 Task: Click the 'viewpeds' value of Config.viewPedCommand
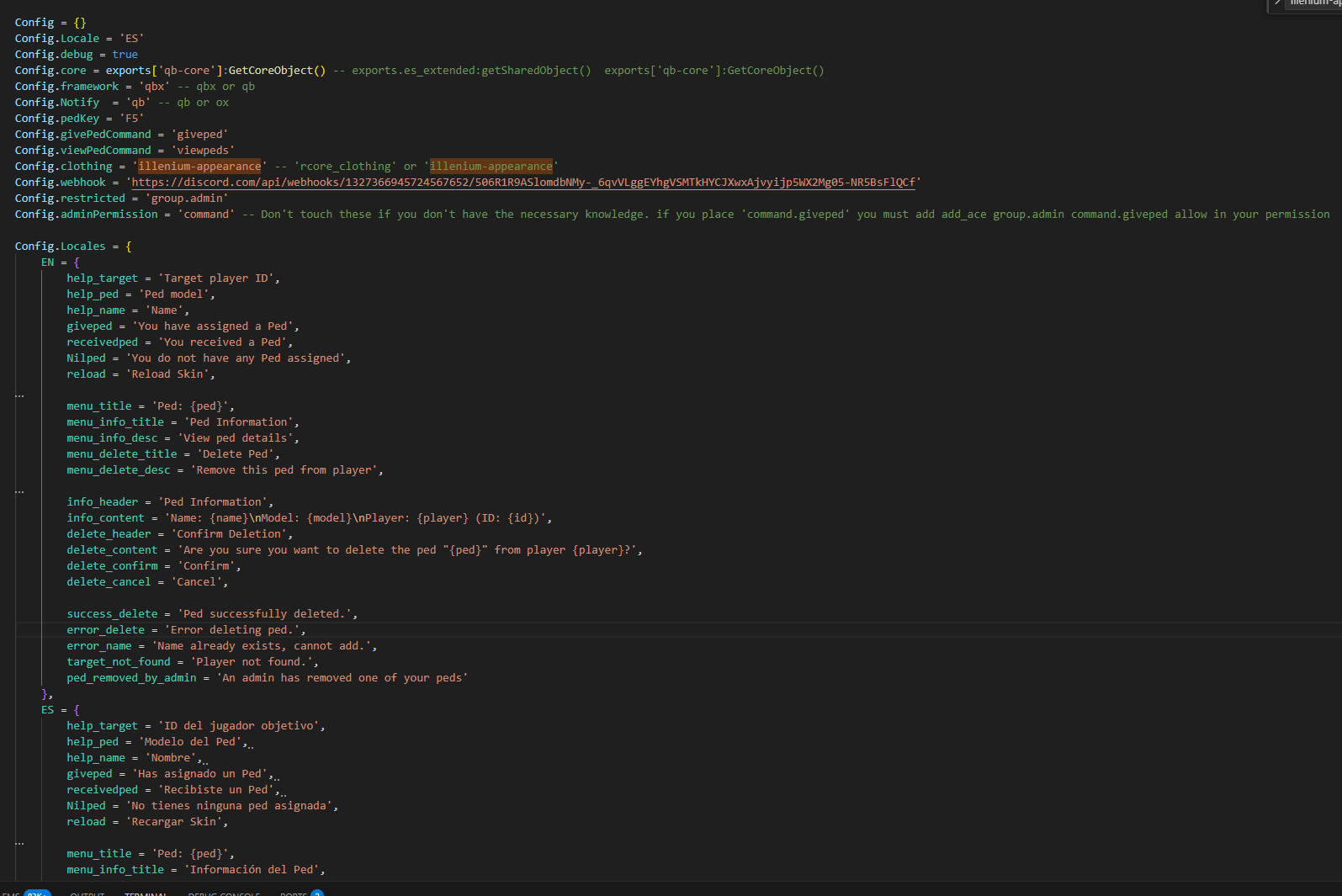point(203,151)
